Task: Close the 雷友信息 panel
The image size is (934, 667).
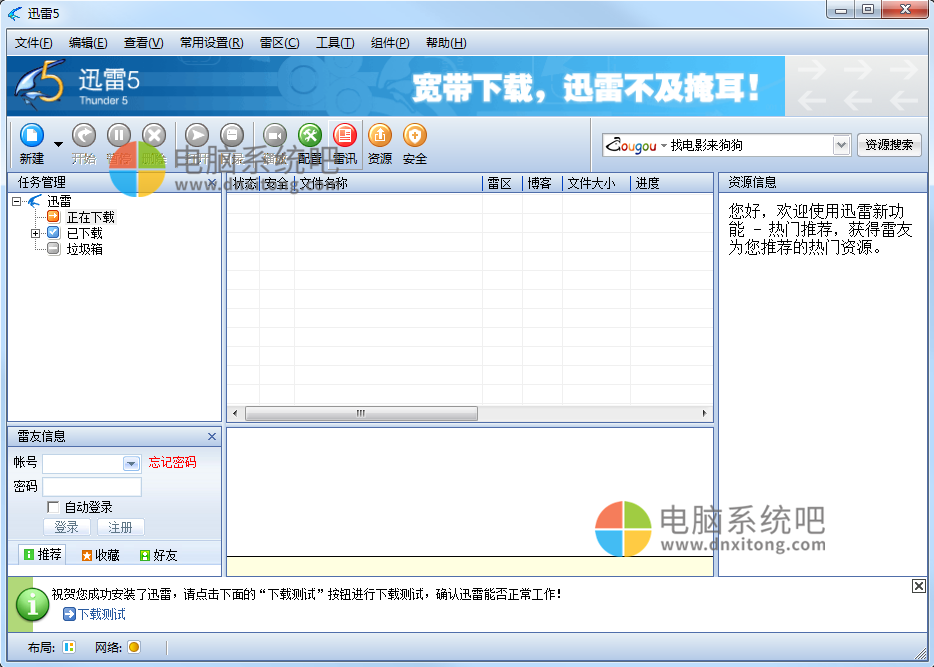Action: coord(211,437)
